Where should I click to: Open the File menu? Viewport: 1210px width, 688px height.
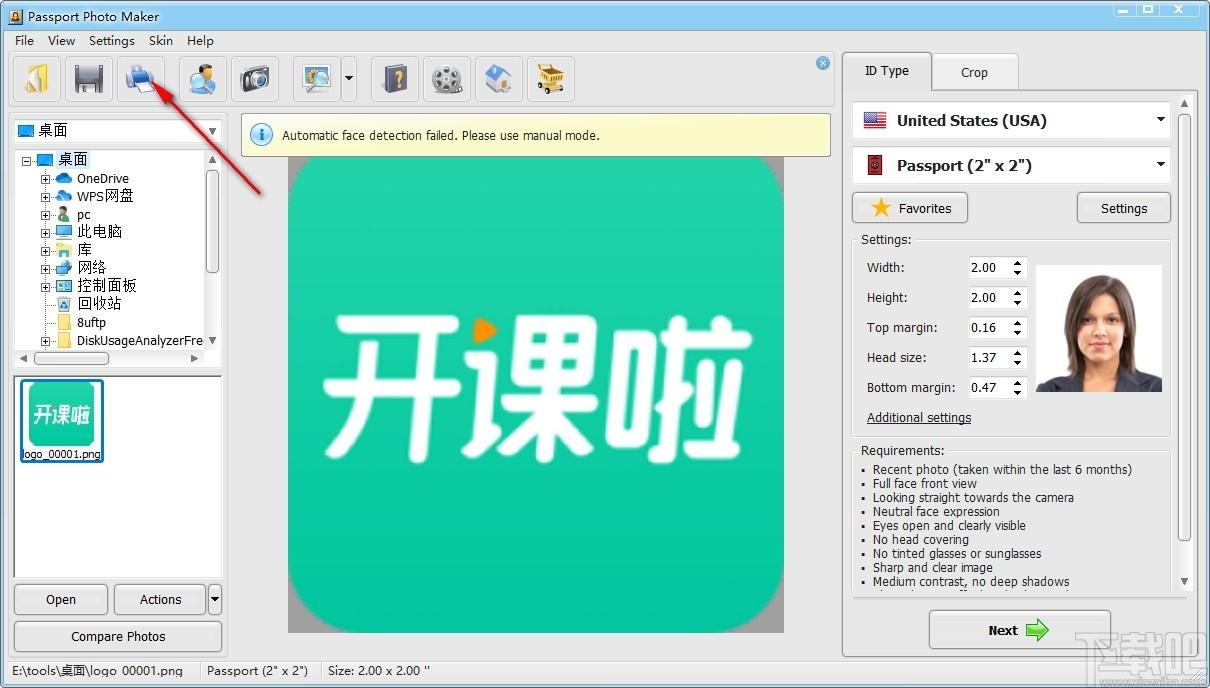24,41
